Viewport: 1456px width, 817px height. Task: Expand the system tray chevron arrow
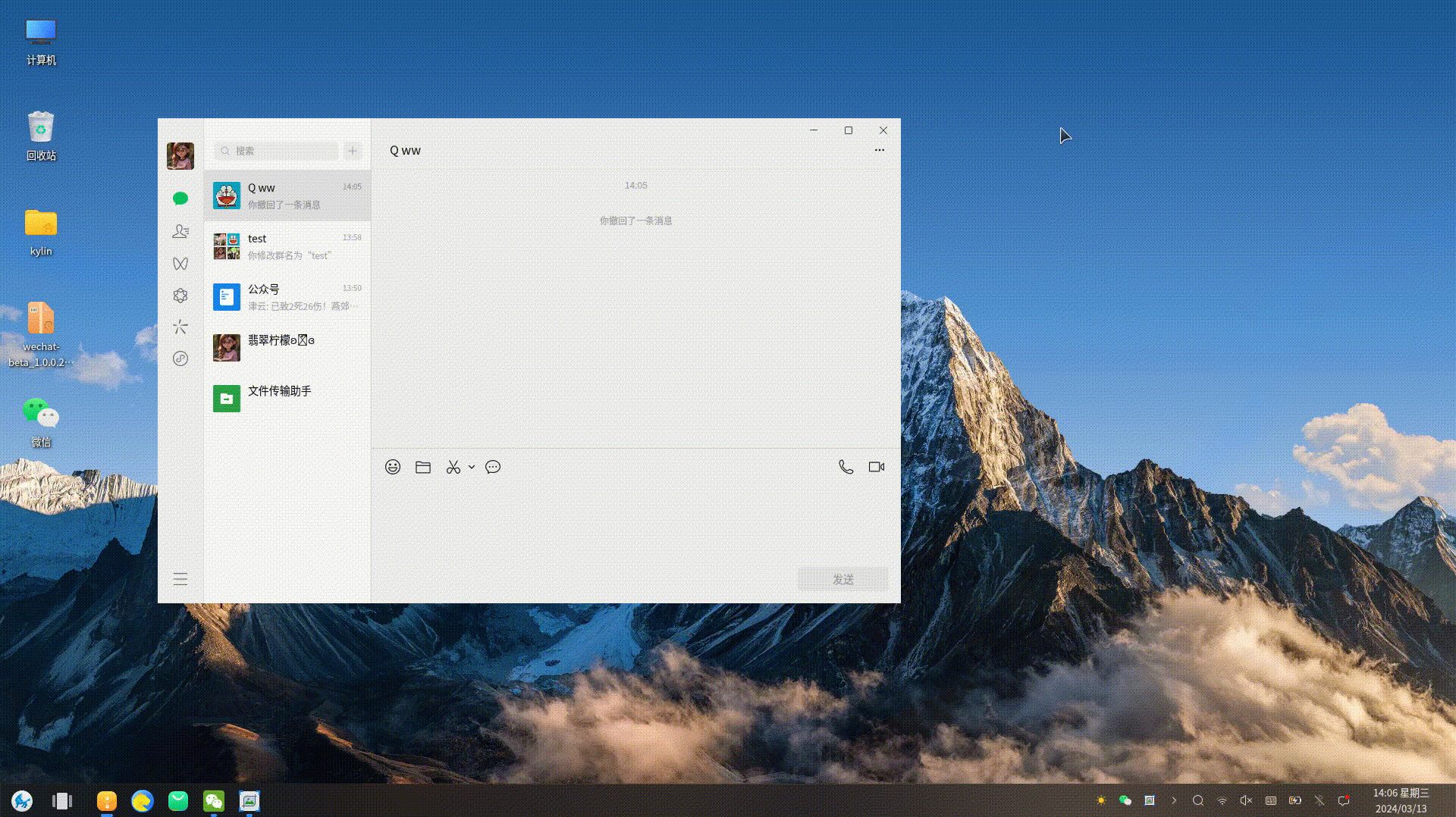1174,800
